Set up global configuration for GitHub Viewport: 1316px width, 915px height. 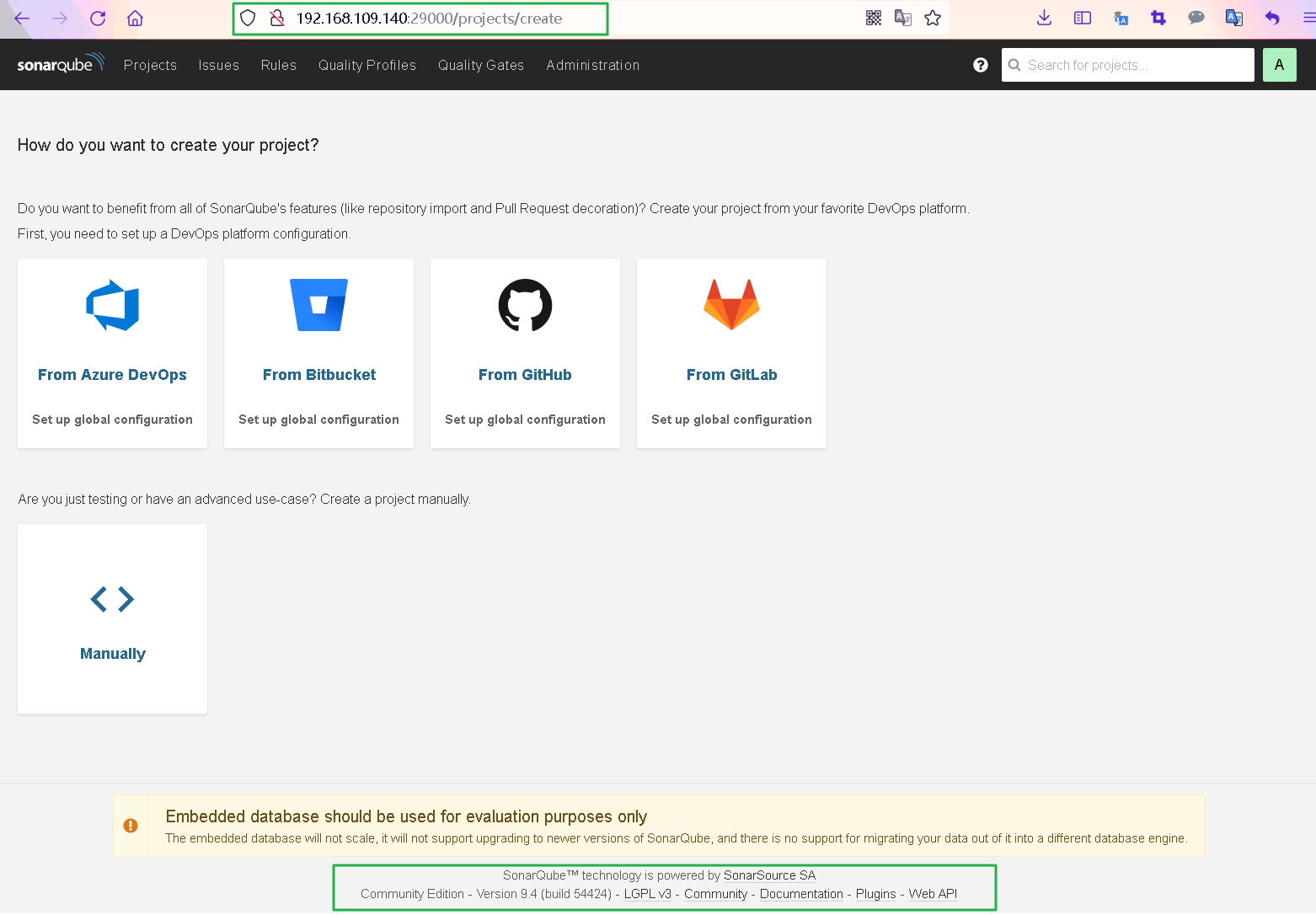click(525, 420)
